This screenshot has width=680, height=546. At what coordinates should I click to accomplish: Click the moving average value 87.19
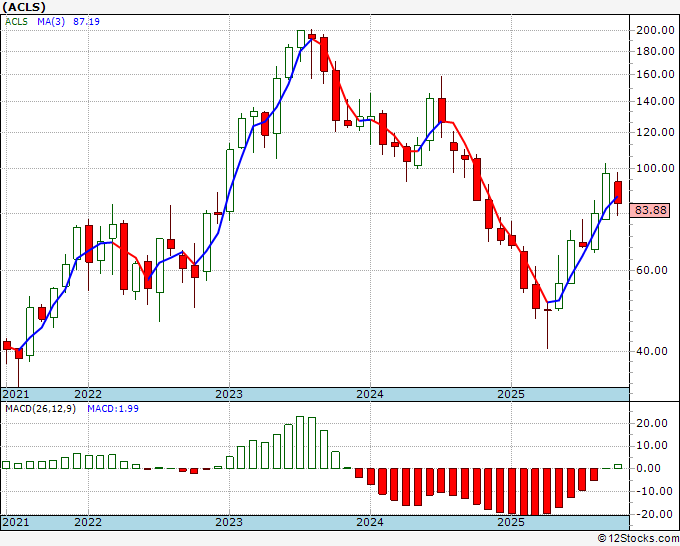[x=86, y=21]
